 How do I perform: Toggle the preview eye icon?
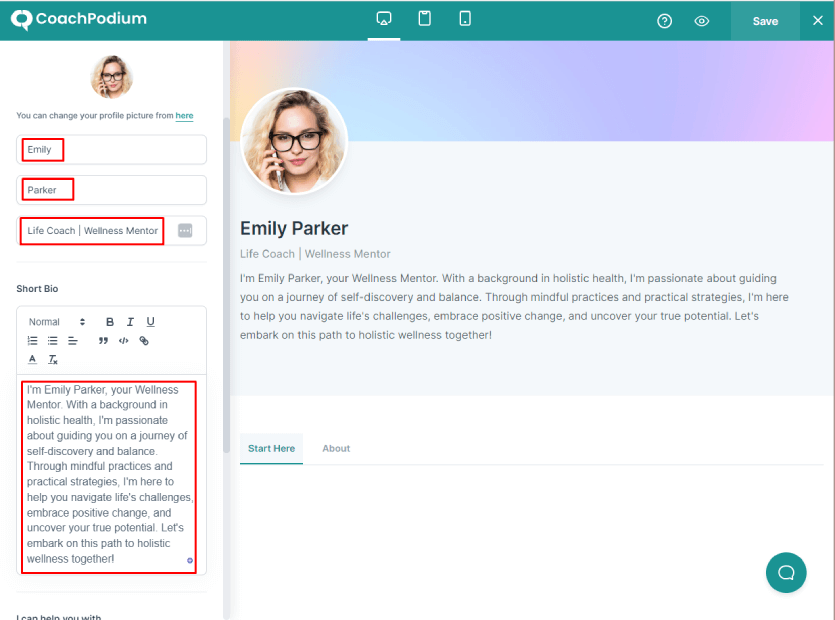(701, 21)
